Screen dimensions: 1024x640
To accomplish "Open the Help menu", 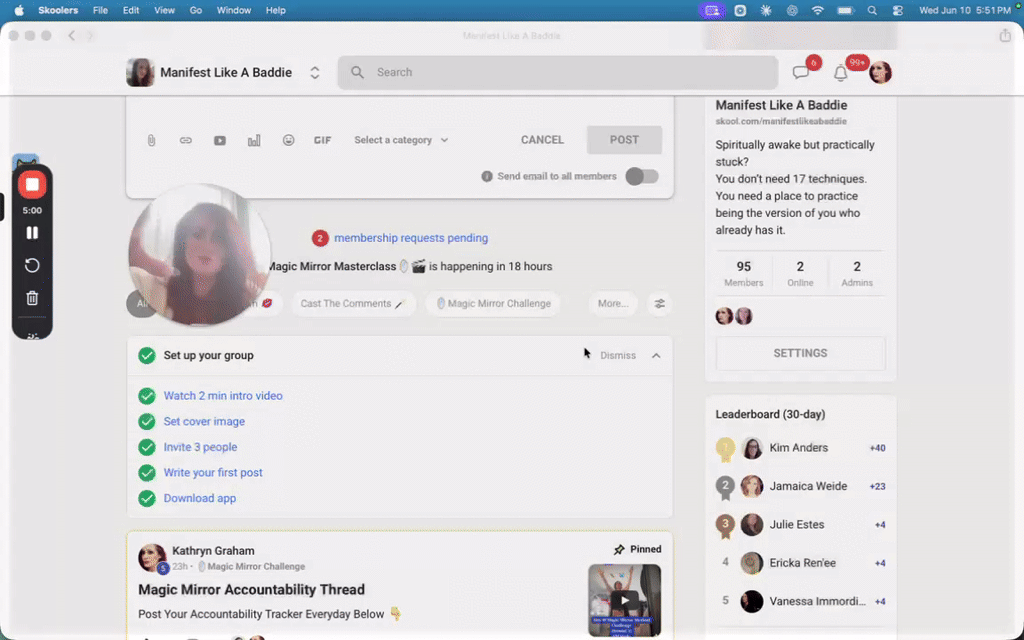I will (276, 10).
